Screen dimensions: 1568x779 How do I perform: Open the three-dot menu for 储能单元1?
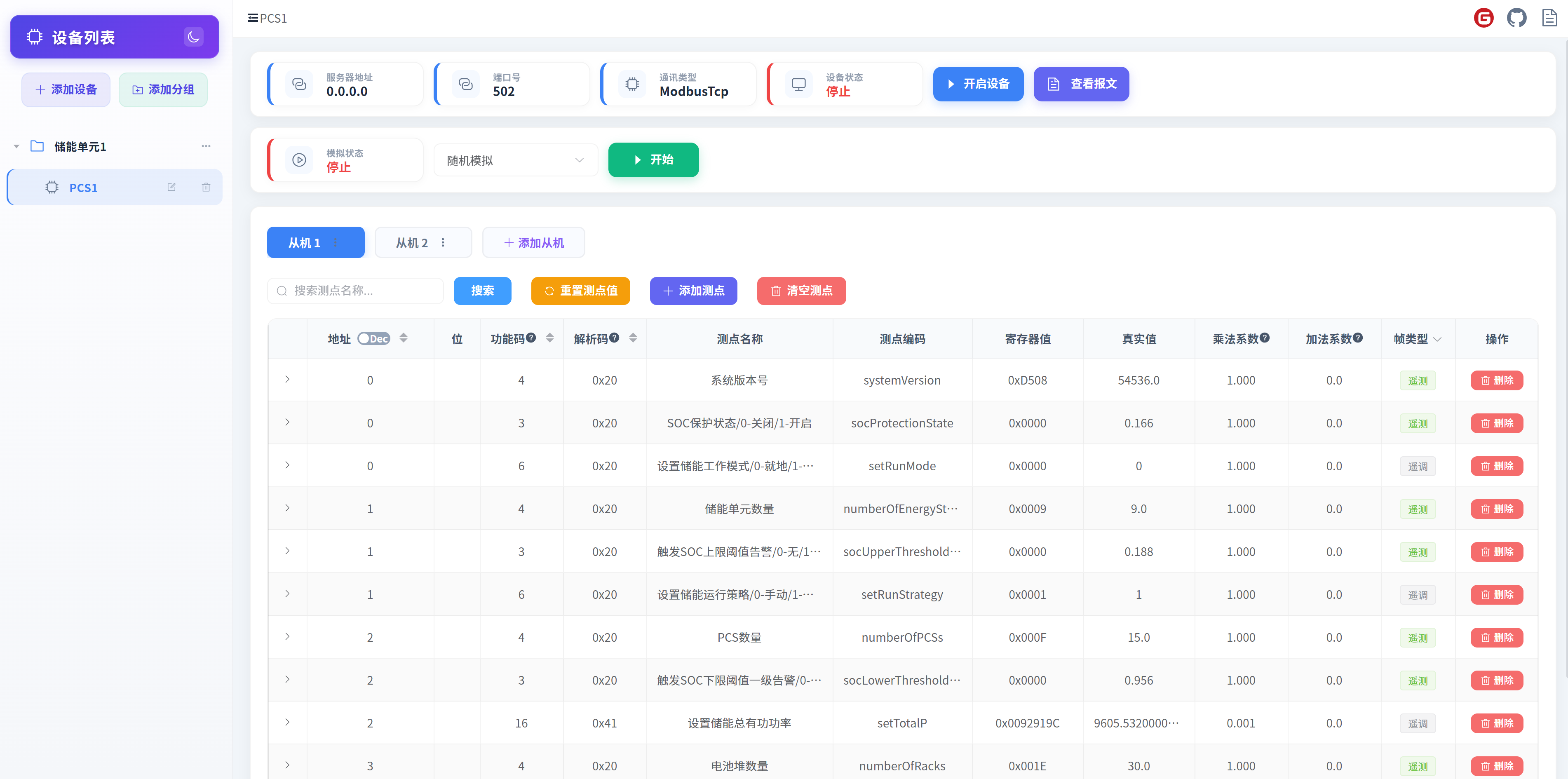(x=206, y=146)
